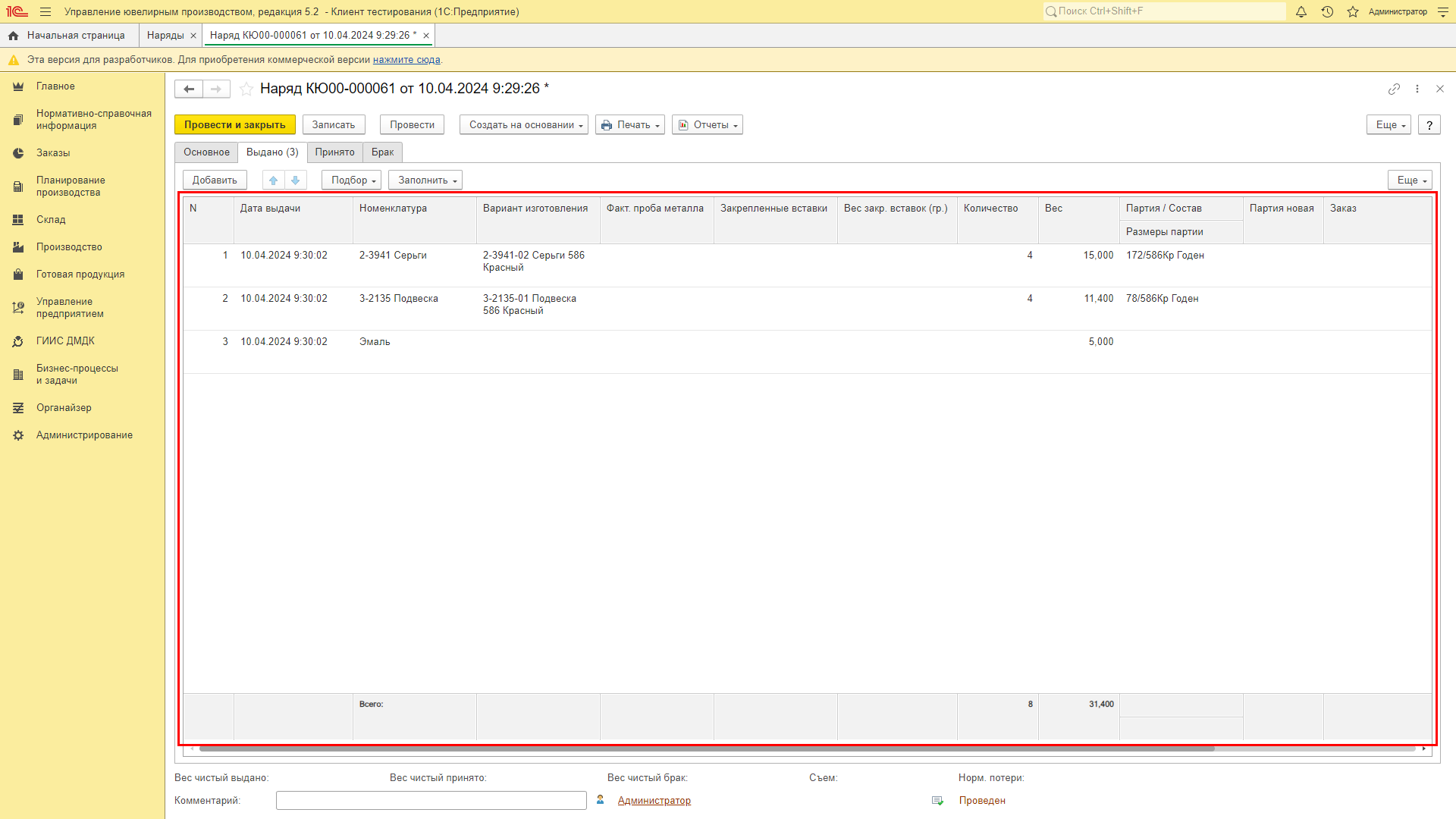Open history clock icon
Viewport: 1456px width, 819px height.
pos(1327,12)
